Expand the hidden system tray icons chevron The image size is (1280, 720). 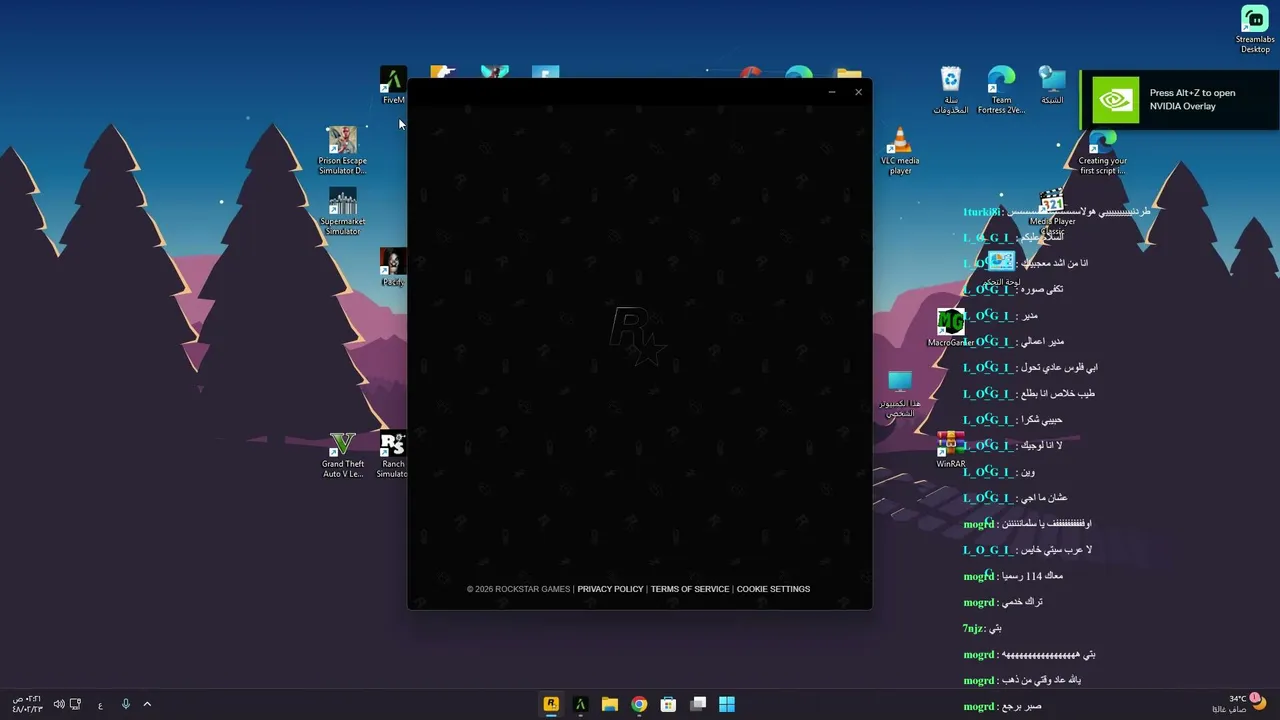coord(147,704)
